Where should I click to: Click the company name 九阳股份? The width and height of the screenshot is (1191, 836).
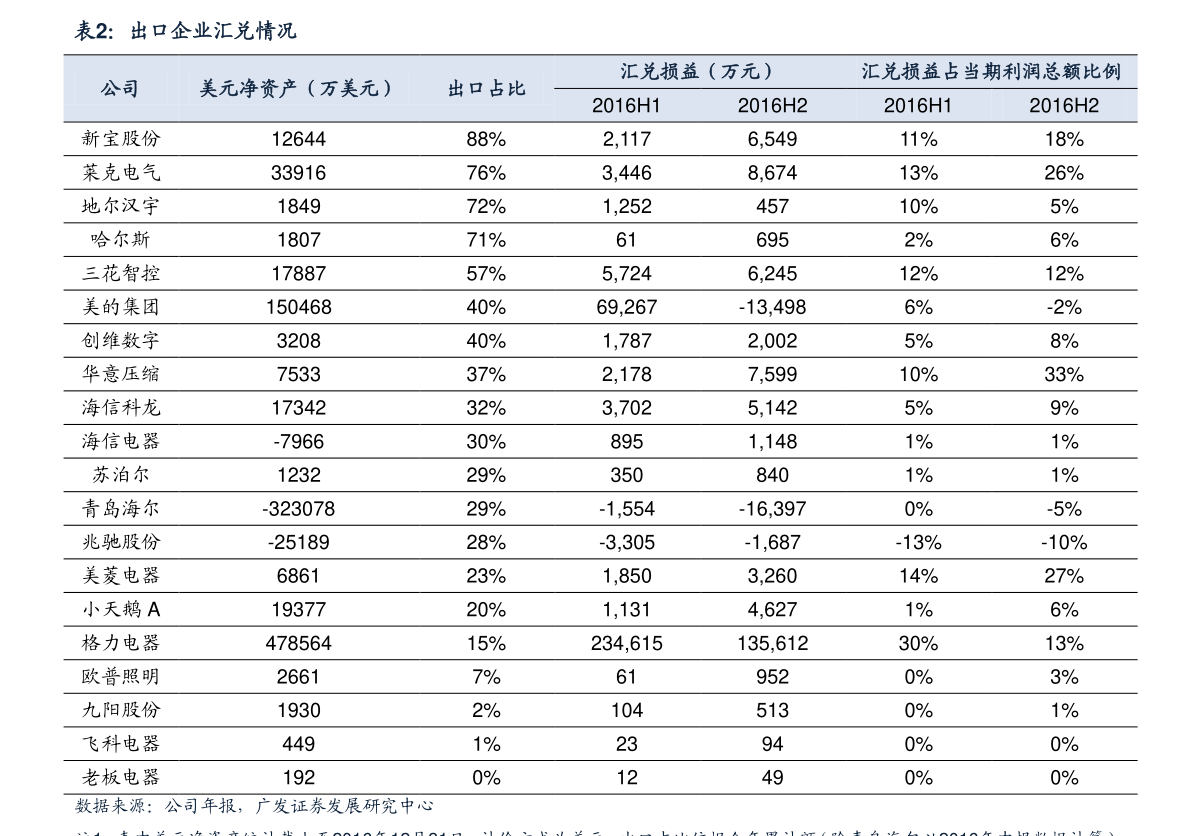click(x=121, y=710)
